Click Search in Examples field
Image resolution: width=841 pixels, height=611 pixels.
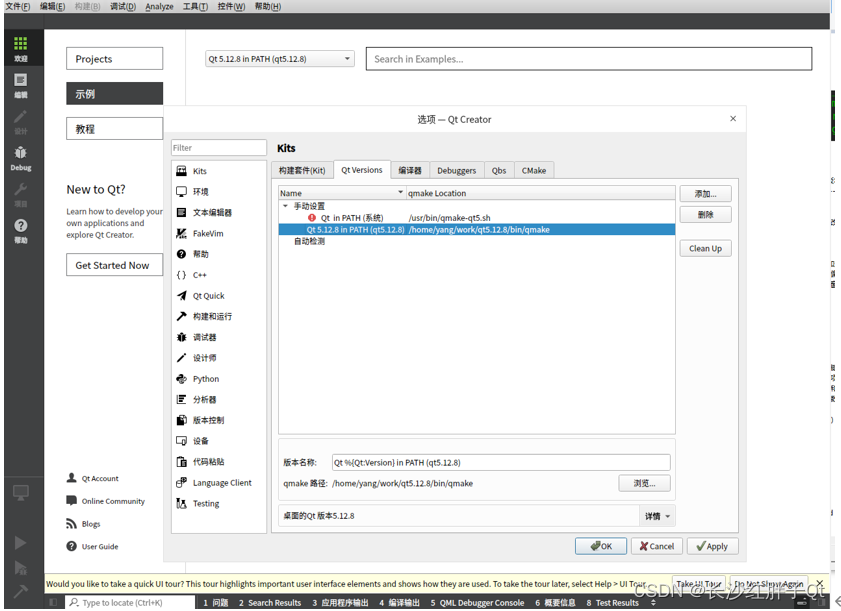[589, 58]
